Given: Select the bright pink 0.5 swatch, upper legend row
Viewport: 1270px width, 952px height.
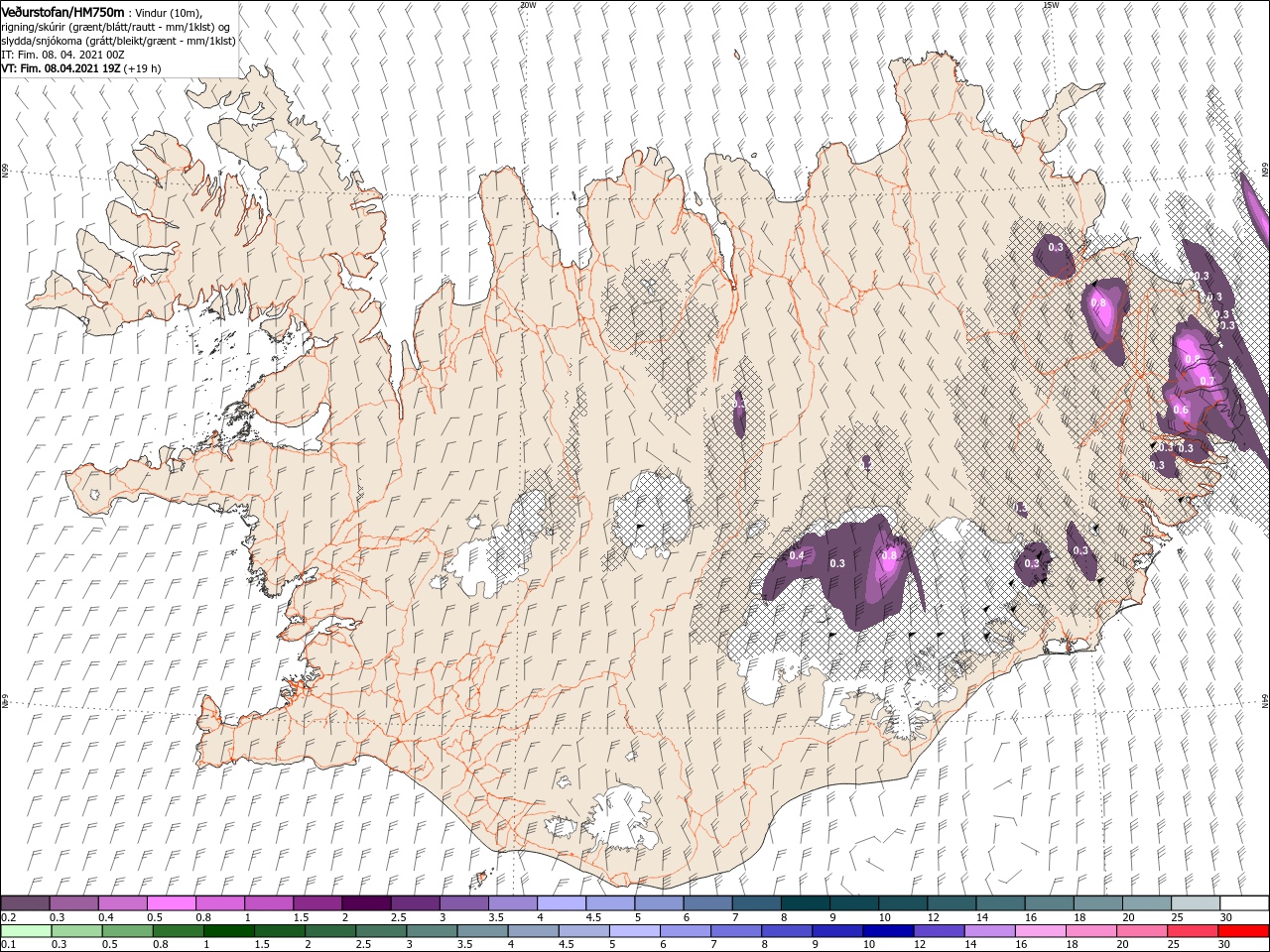Looking at the screenshot, I should (x=171, y=903).
